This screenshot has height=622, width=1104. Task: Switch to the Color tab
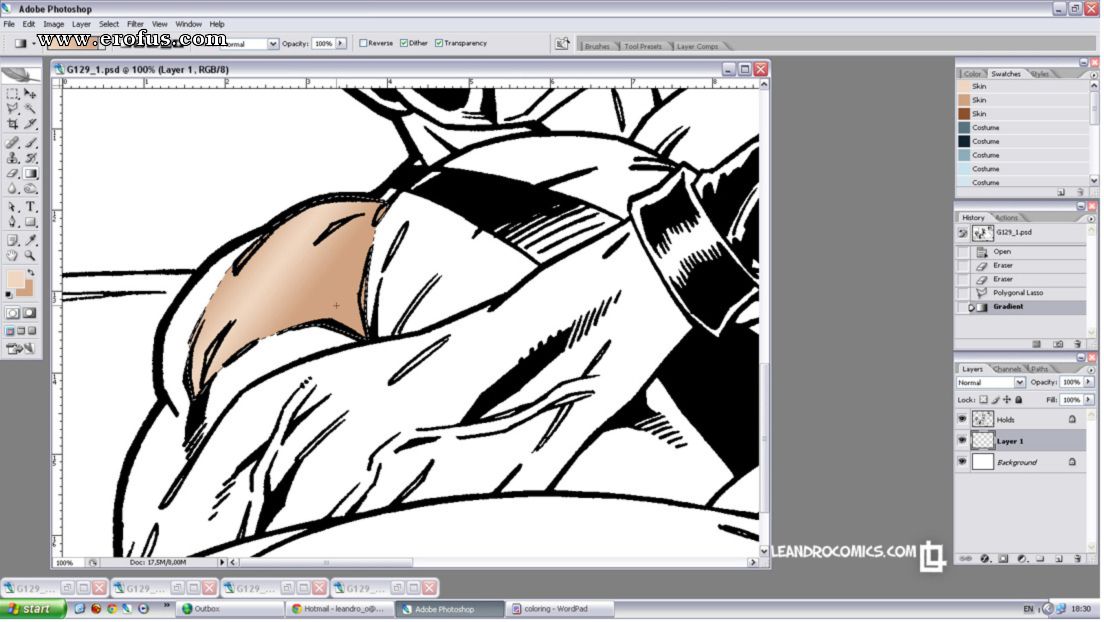[x=972, y=74]
